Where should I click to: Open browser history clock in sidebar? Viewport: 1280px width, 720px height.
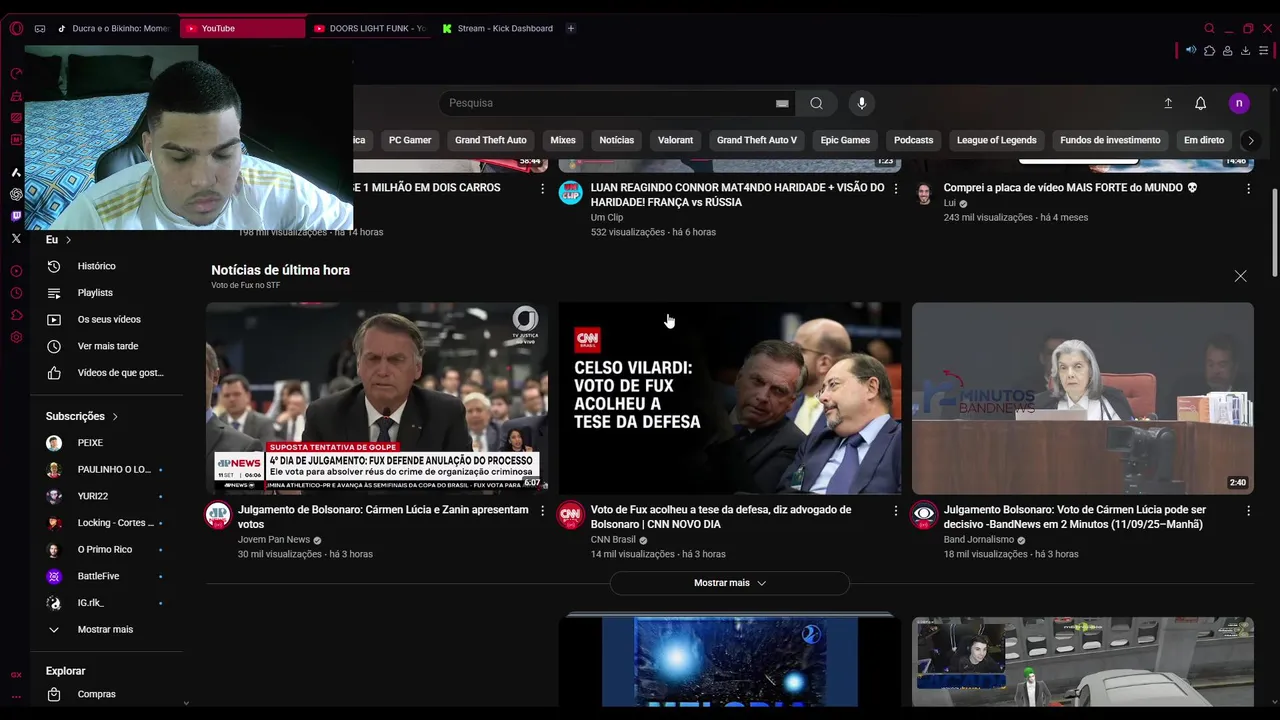click(16, 293)
